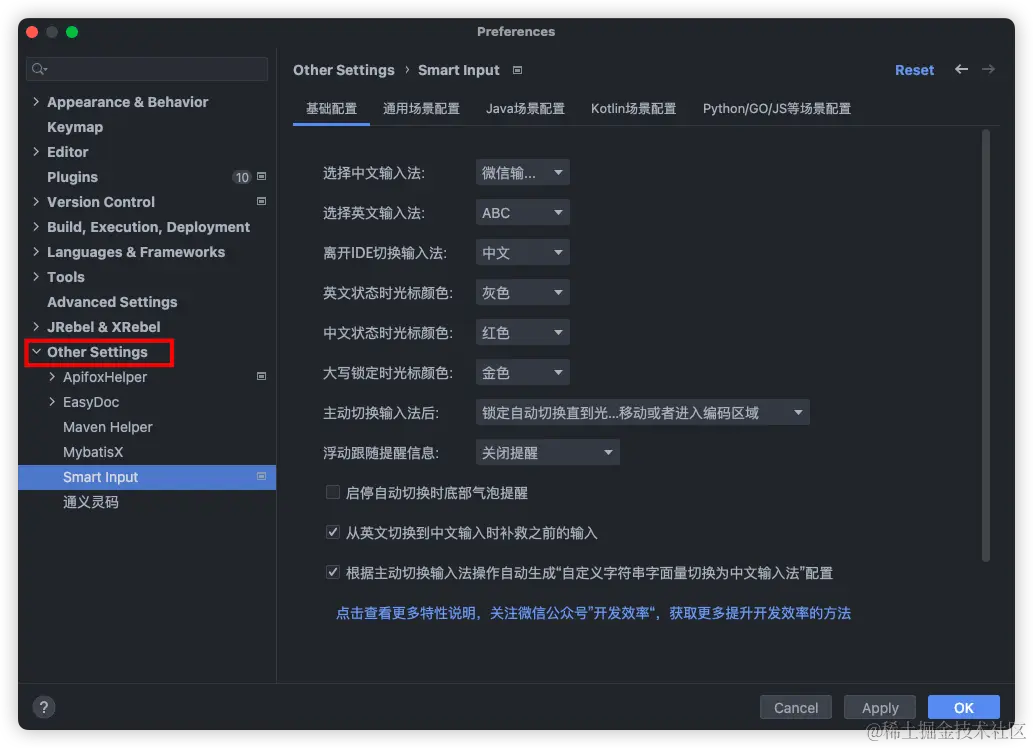Click the Smart Input breadcrumb text
Screen dimensions: 1033x748
[x=459, y=70]
